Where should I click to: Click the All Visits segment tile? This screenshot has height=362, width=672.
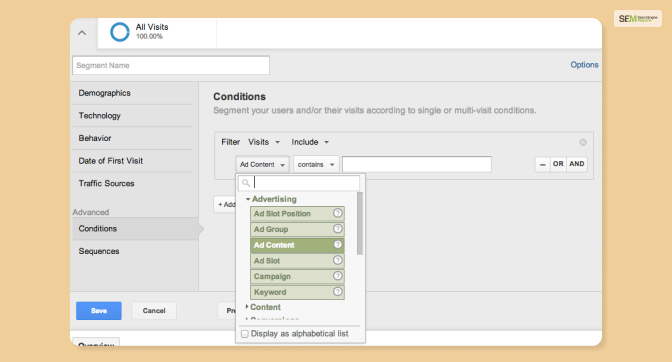pos(157,33)
